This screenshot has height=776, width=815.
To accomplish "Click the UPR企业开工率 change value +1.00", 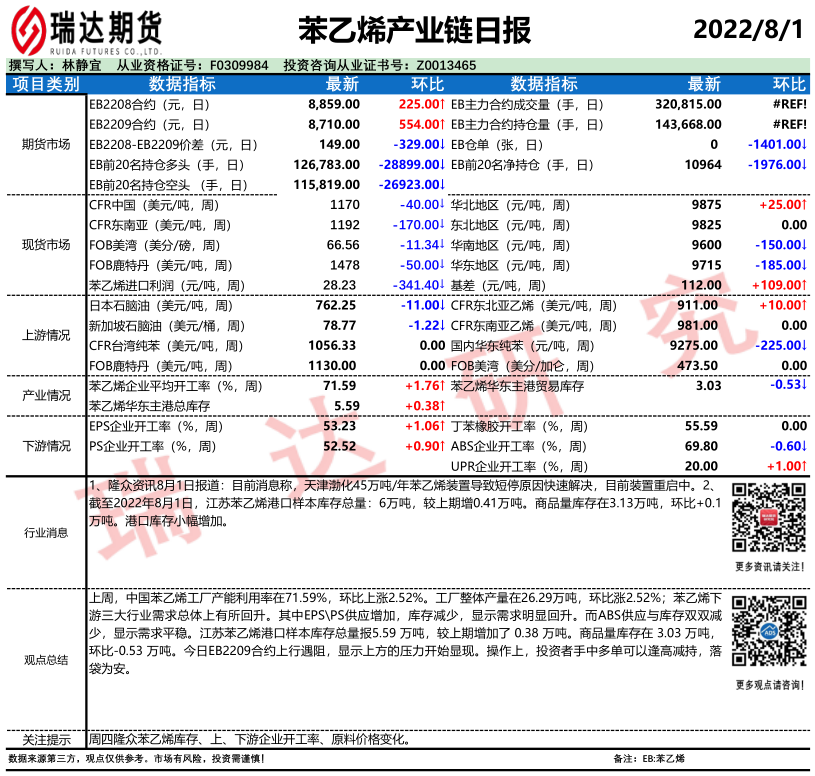I will 783,466.
